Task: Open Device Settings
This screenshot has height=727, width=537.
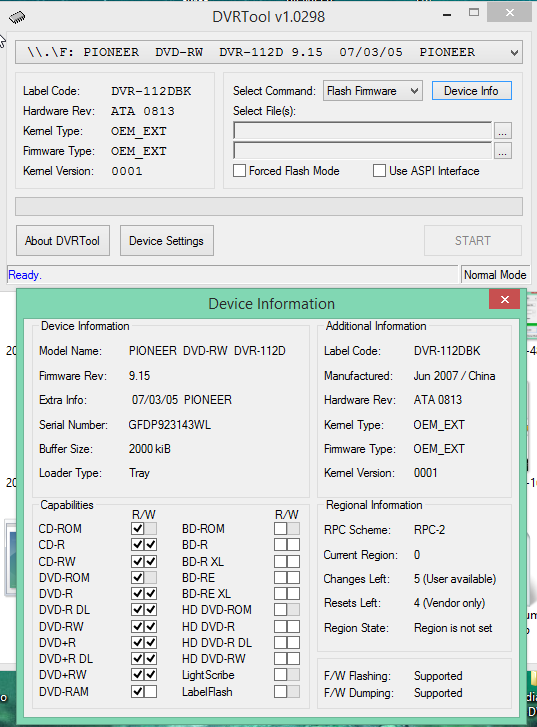Action: (x=167, y=241)
